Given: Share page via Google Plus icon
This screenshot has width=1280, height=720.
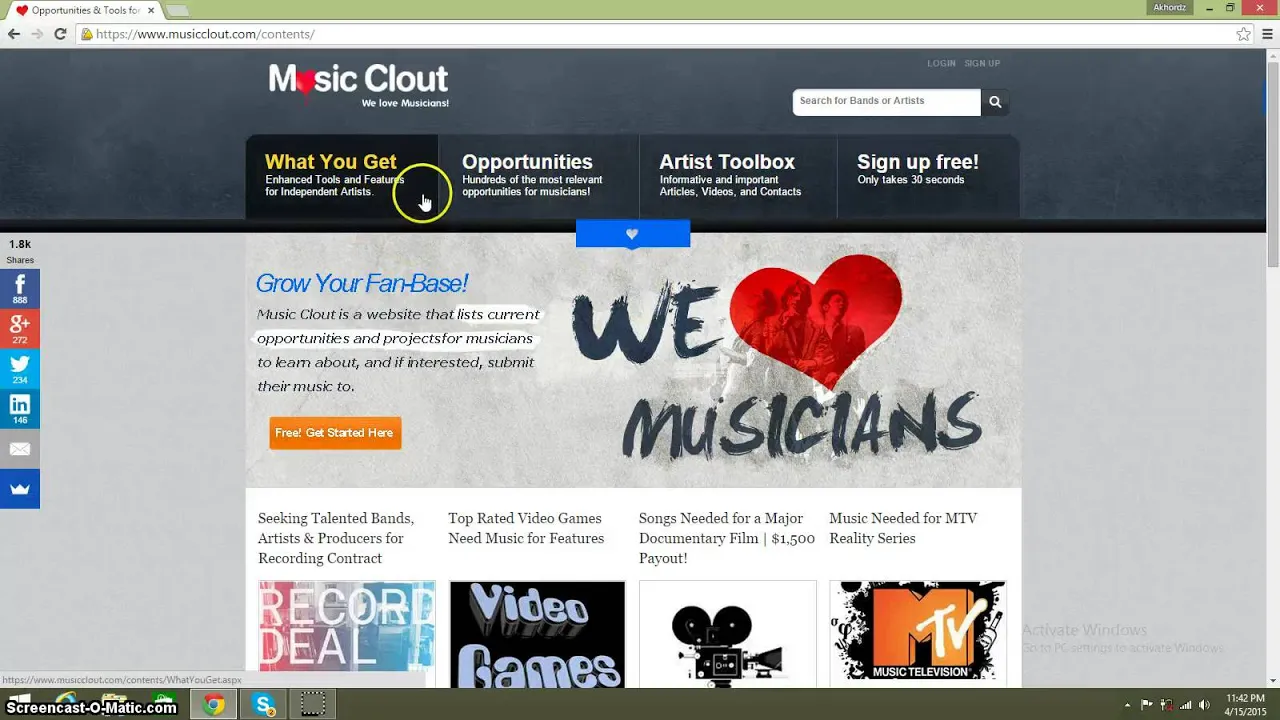Looking at the screenshot, I should pos(20,328).
